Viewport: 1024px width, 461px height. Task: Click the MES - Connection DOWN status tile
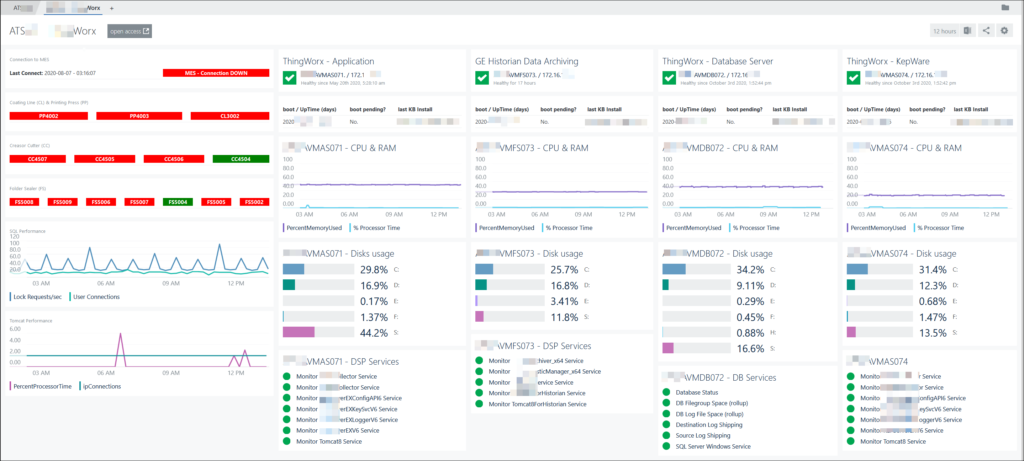click(216, 73)
